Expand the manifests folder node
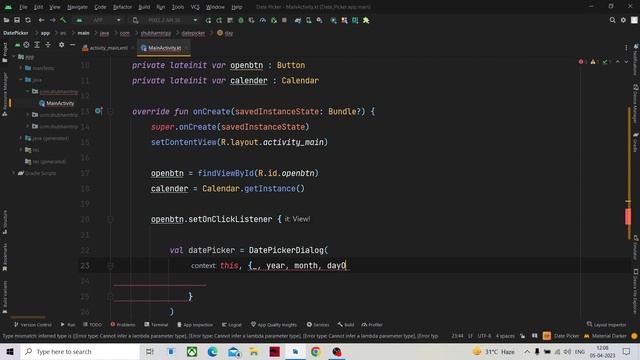This screenshot has height=360, width=640. point(21,68)
